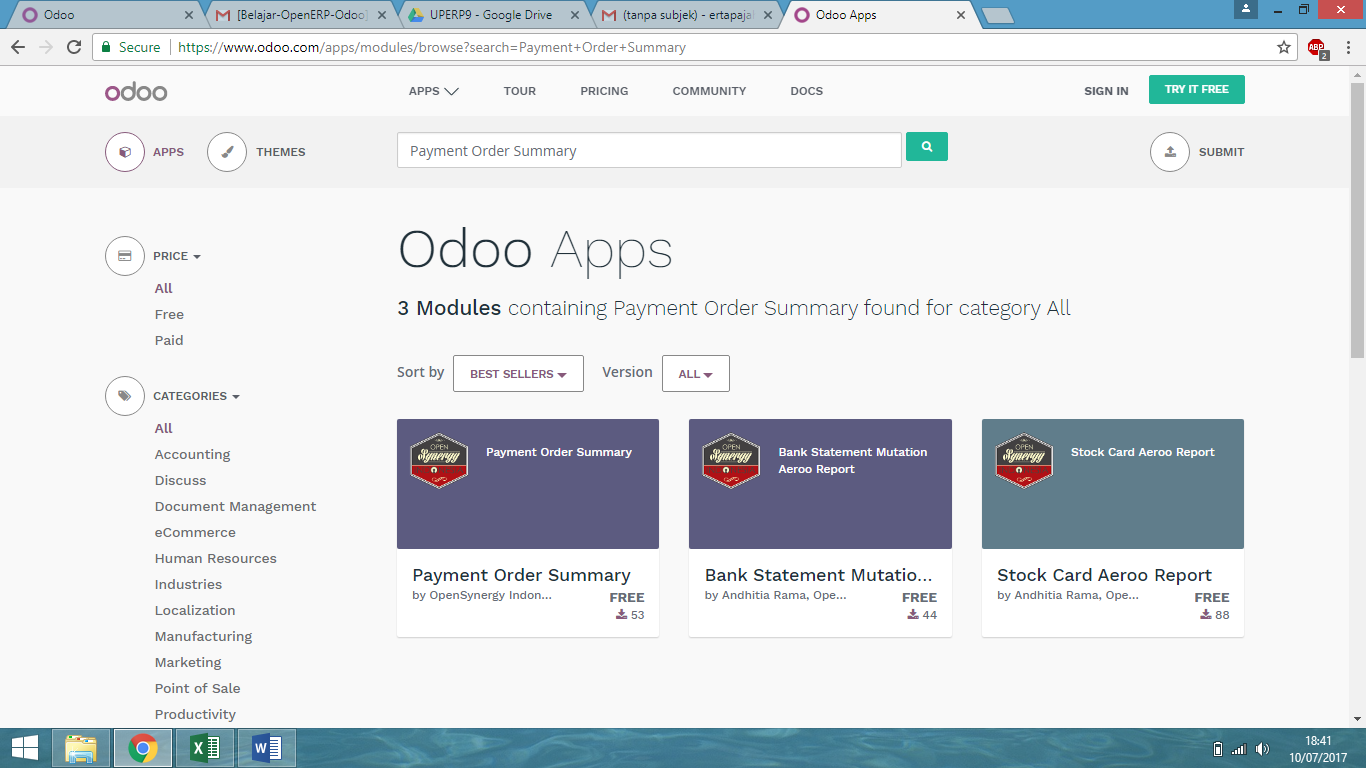Viewport: 1366px width, 768px height.
Task: Filter by Localization category
Action: pos(195,610)
